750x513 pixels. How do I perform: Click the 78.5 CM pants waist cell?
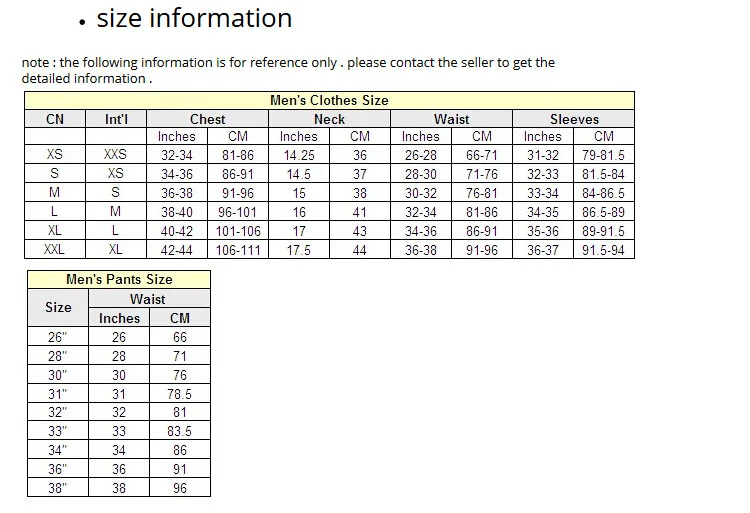180,394
